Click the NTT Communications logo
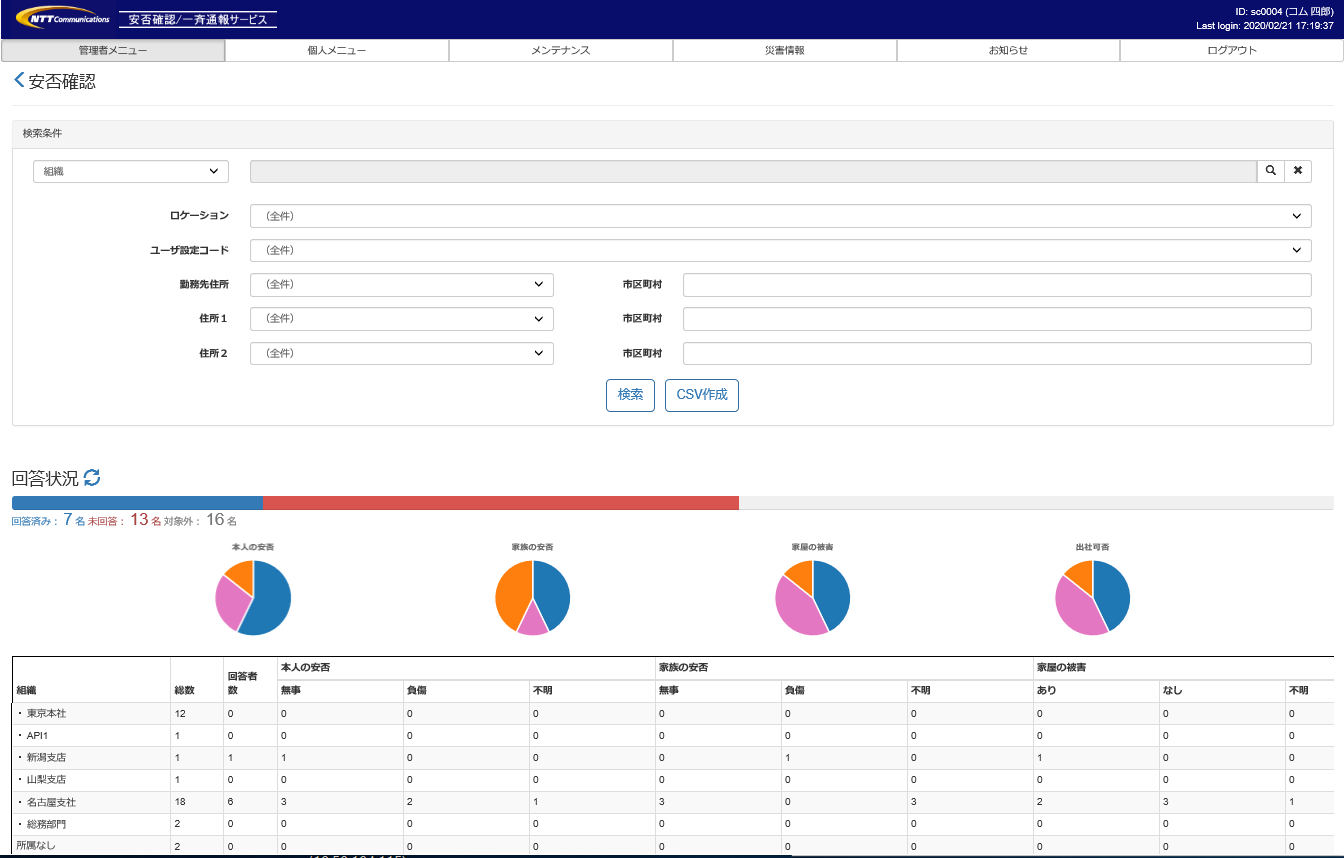The height and width of the screenshot is (858, 1344). [63, 19]
